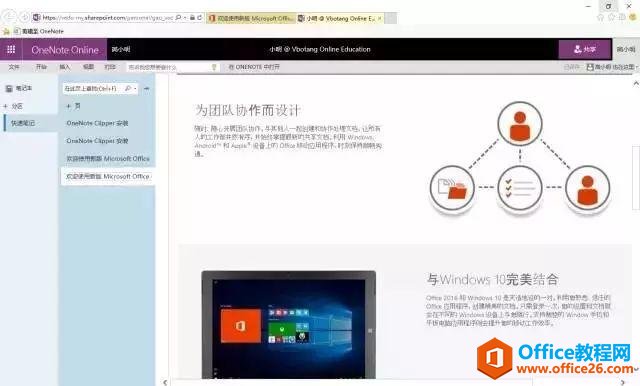
Task: Open the 开始 ribbon tab
Action: pos(41,67)
